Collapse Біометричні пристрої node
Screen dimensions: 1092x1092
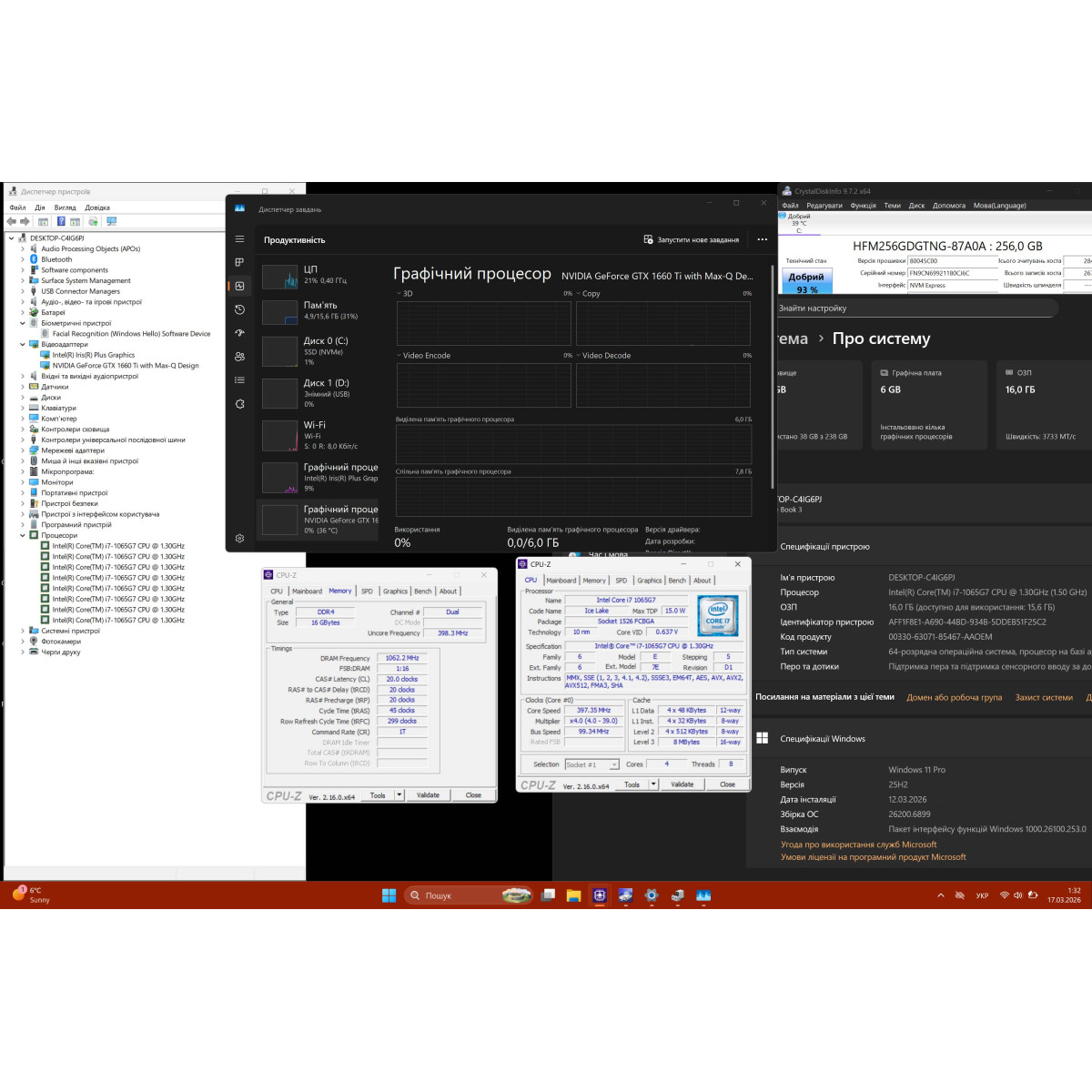click(x=23, y=323)
